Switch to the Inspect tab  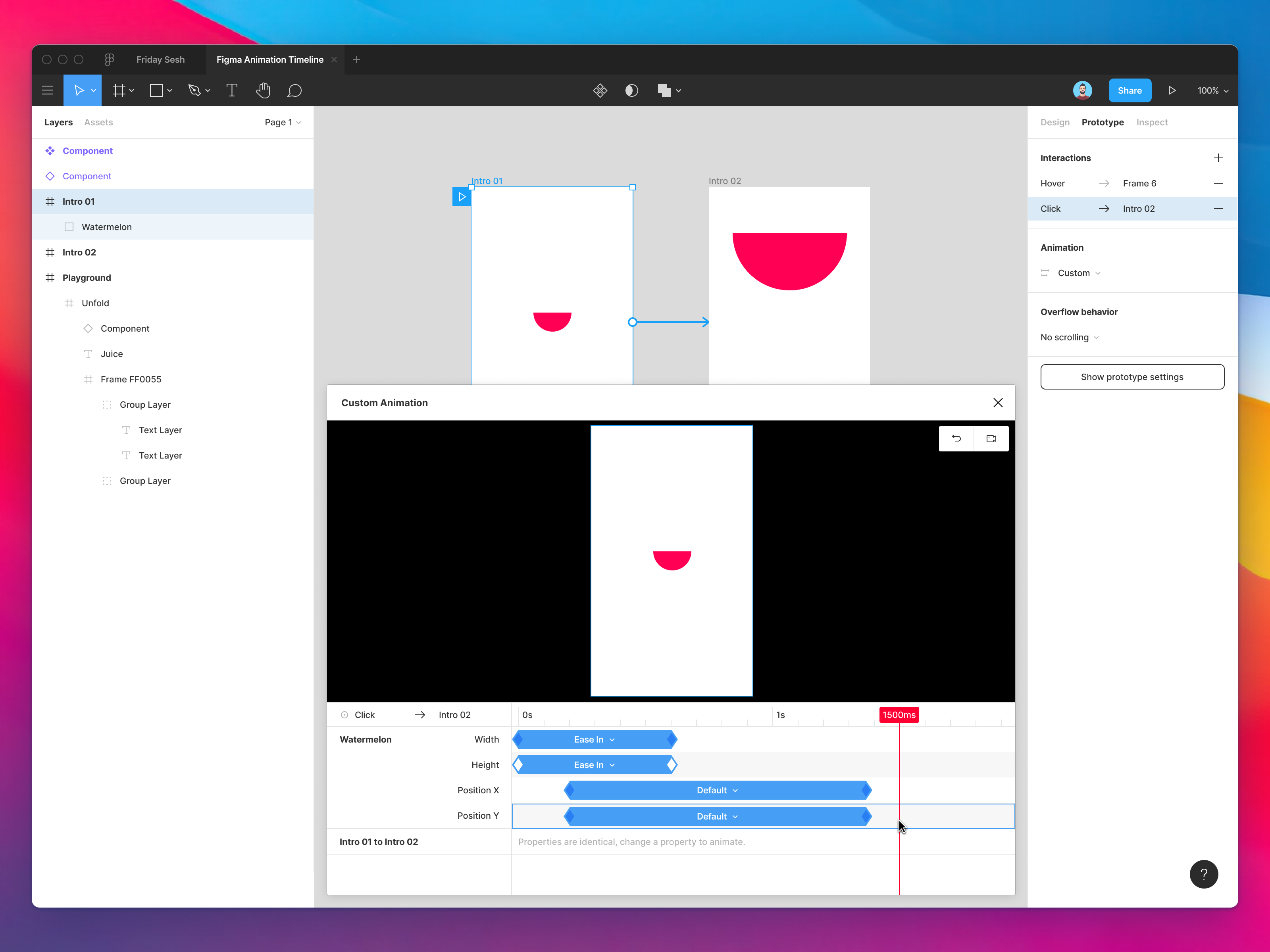[1152, 122]
